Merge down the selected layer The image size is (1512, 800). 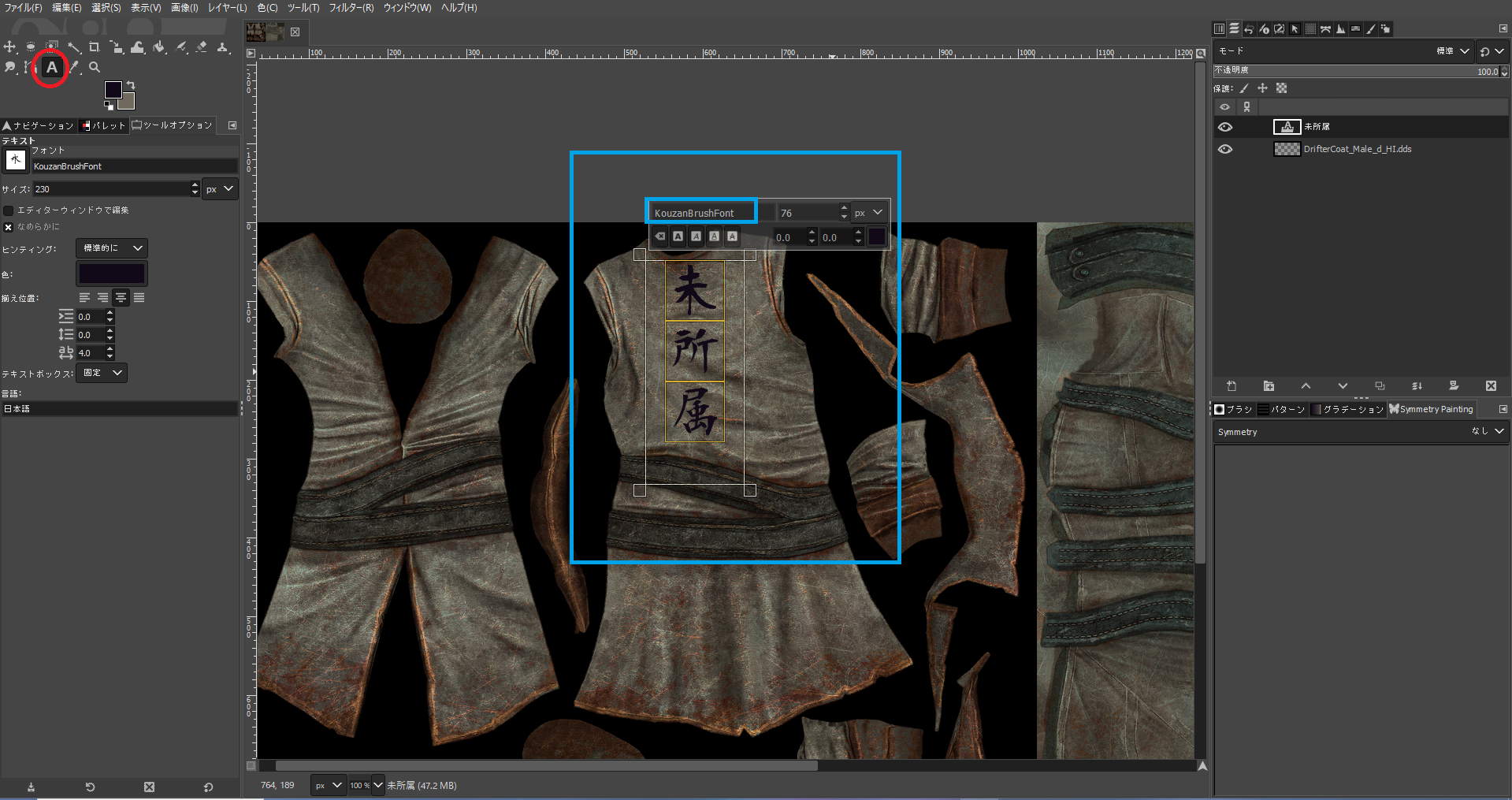click(1417, 386)
